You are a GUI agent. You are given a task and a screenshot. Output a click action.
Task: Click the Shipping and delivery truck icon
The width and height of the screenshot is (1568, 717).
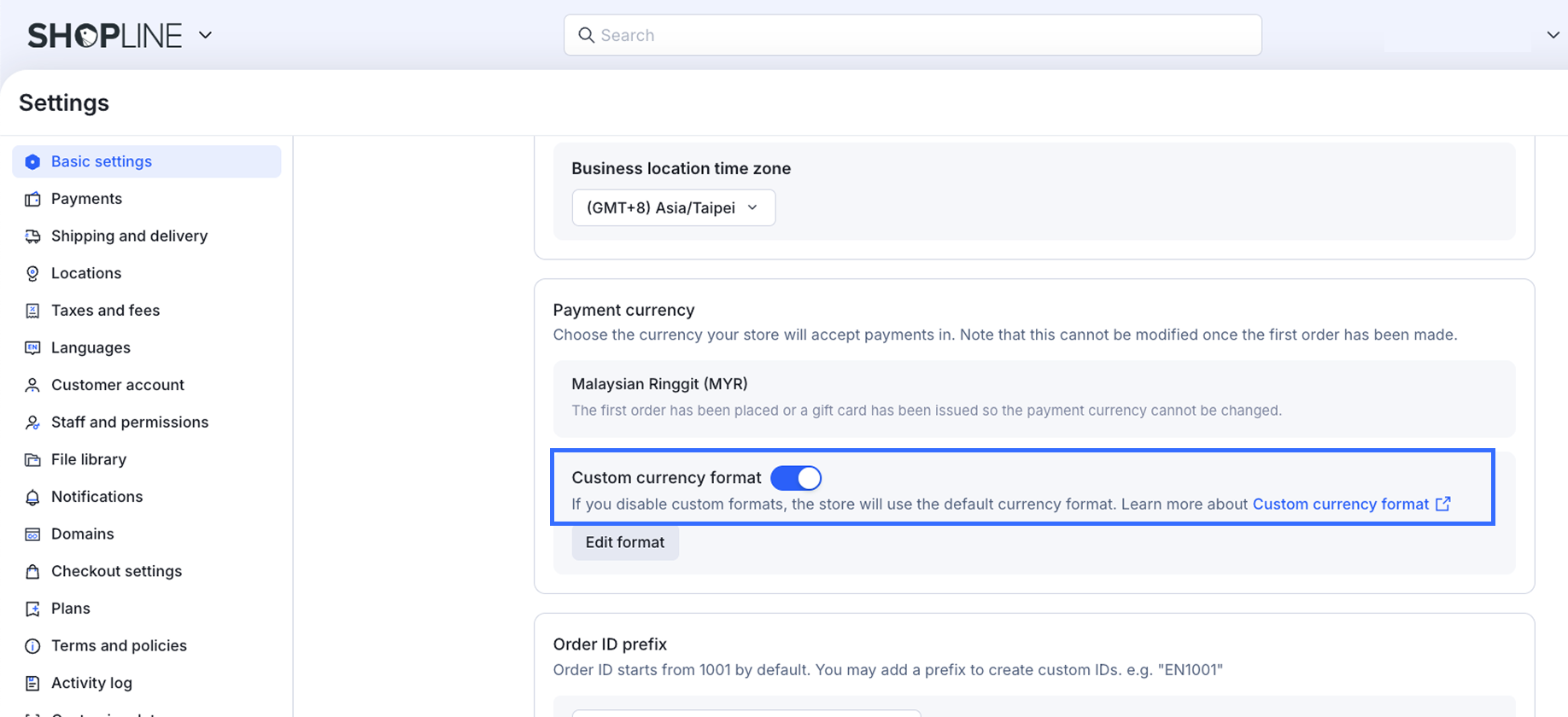(32, 236)
